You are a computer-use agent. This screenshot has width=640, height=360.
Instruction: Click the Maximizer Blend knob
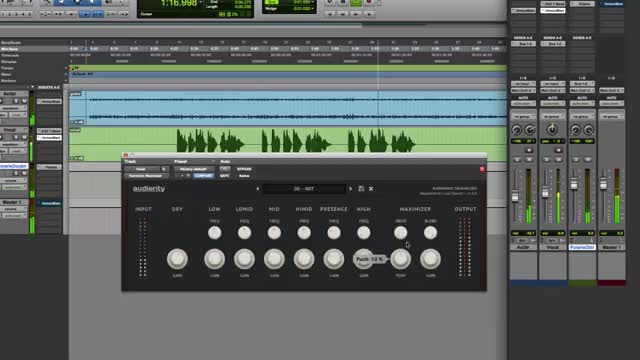[x=430, y=233]
